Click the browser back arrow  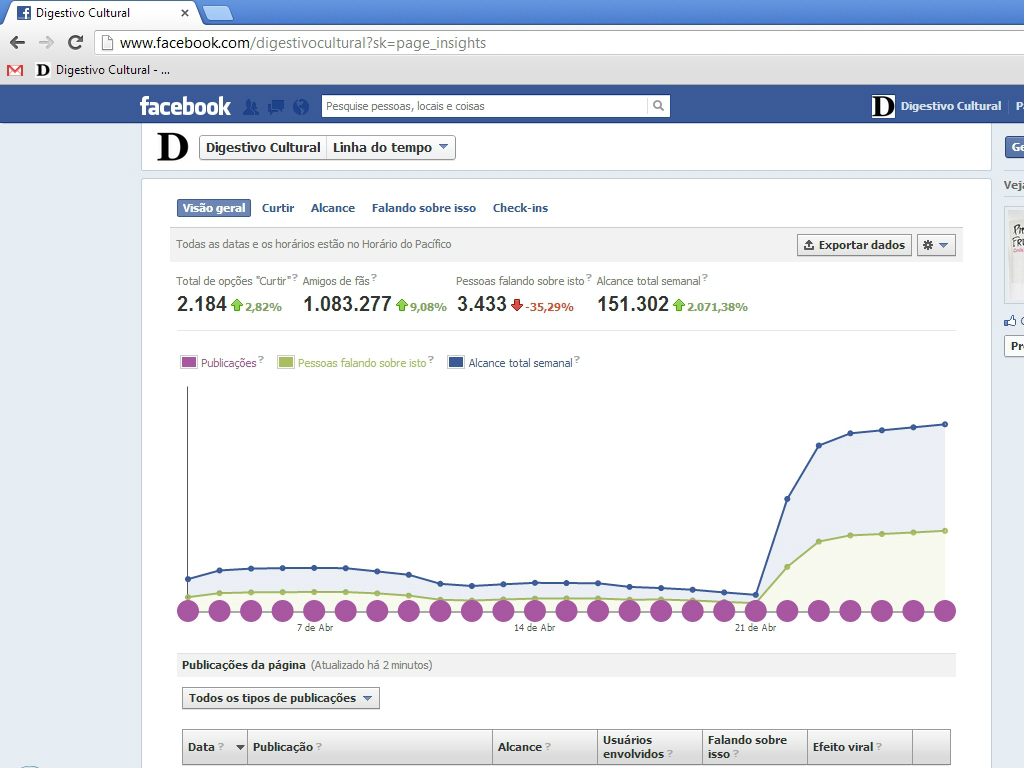(18, 43)
